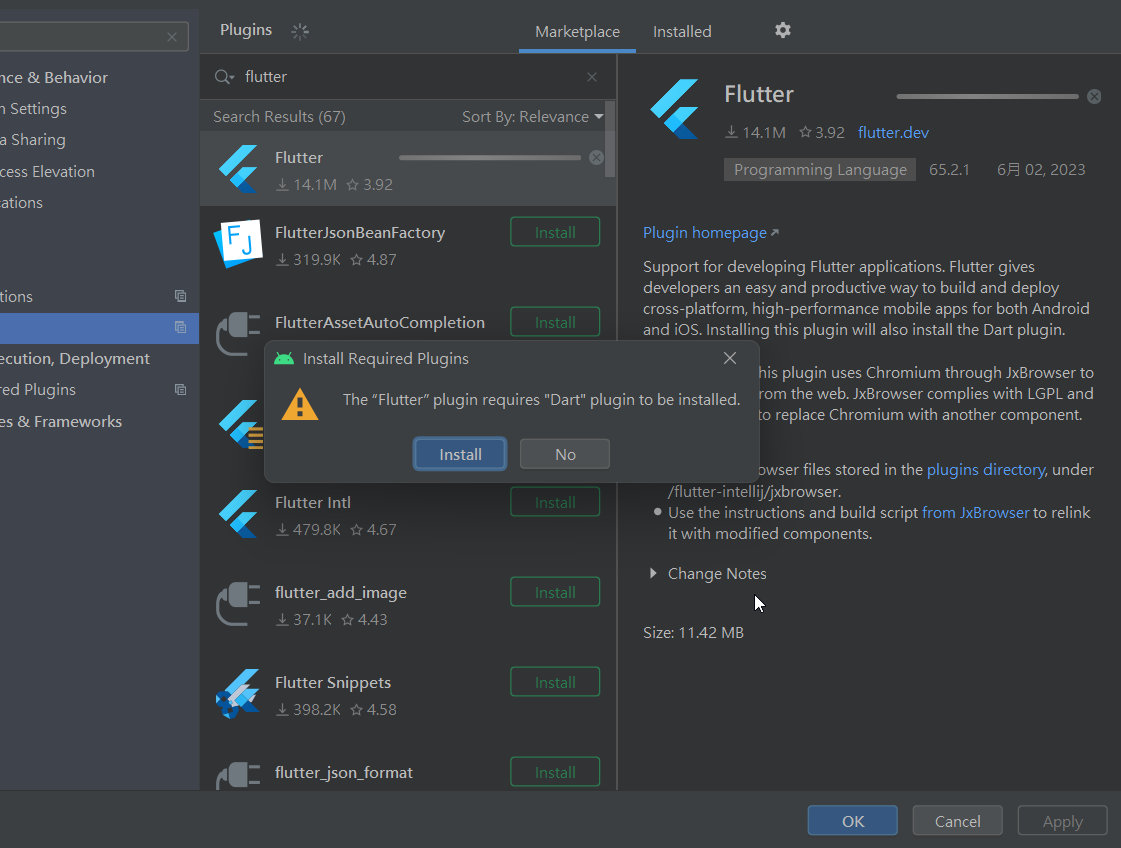Click project-level icon beside Required Plugins item
Image resolution: width=1121 pixels, height=848 pixels.
[180, 390]
